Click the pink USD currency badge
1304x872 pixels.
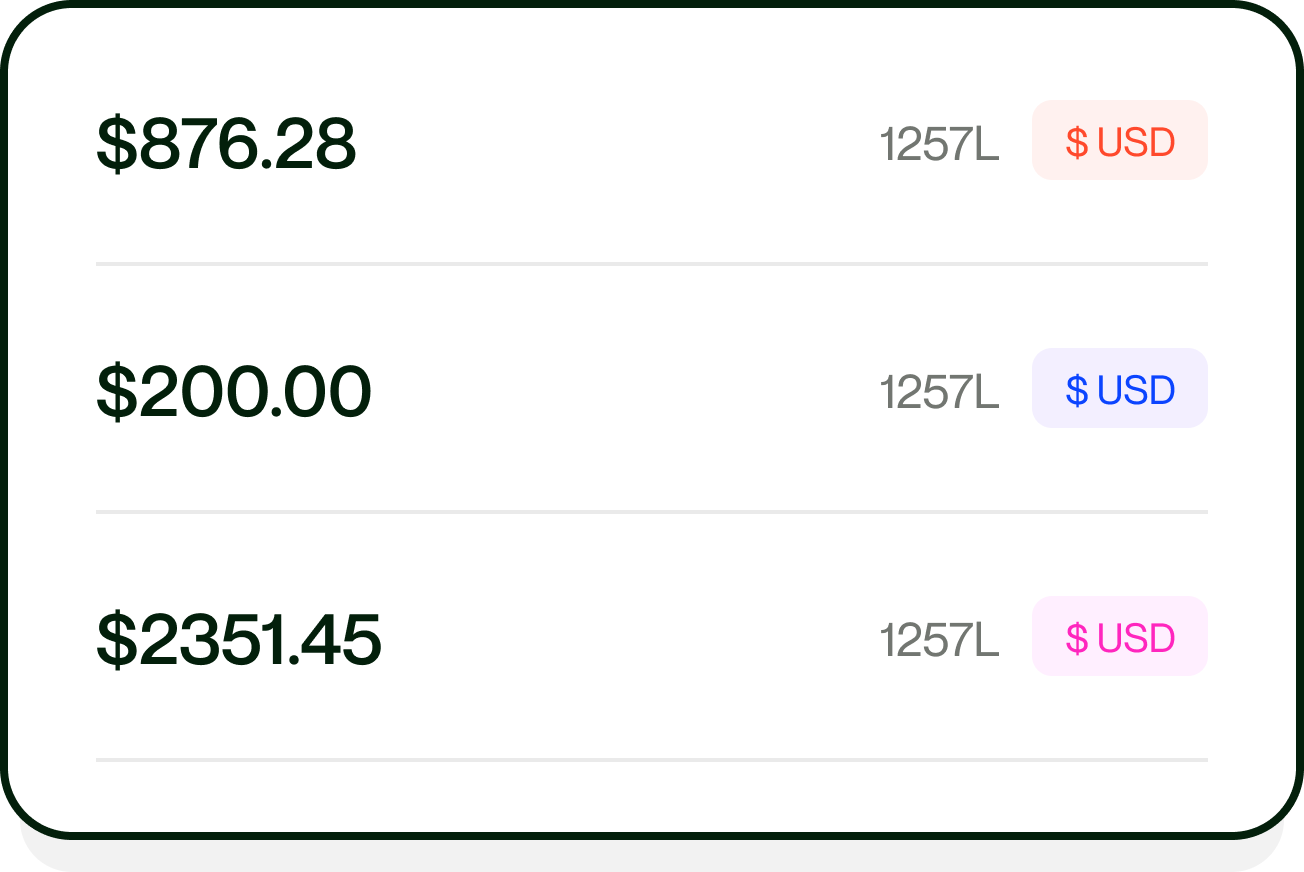[1119, 637]
